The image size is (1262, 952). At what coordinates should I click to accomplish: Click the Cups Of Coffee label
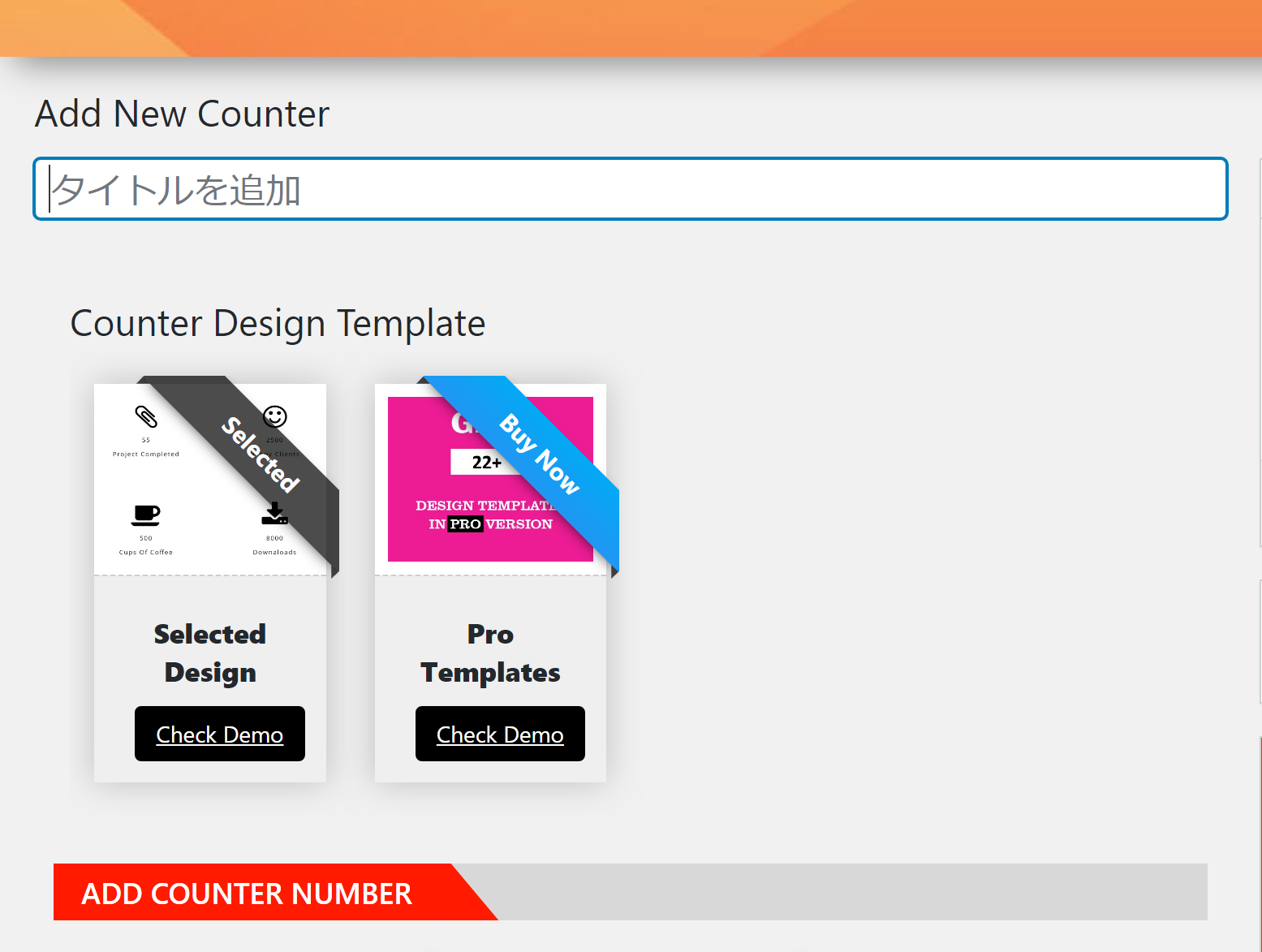(x=146, y=553)
